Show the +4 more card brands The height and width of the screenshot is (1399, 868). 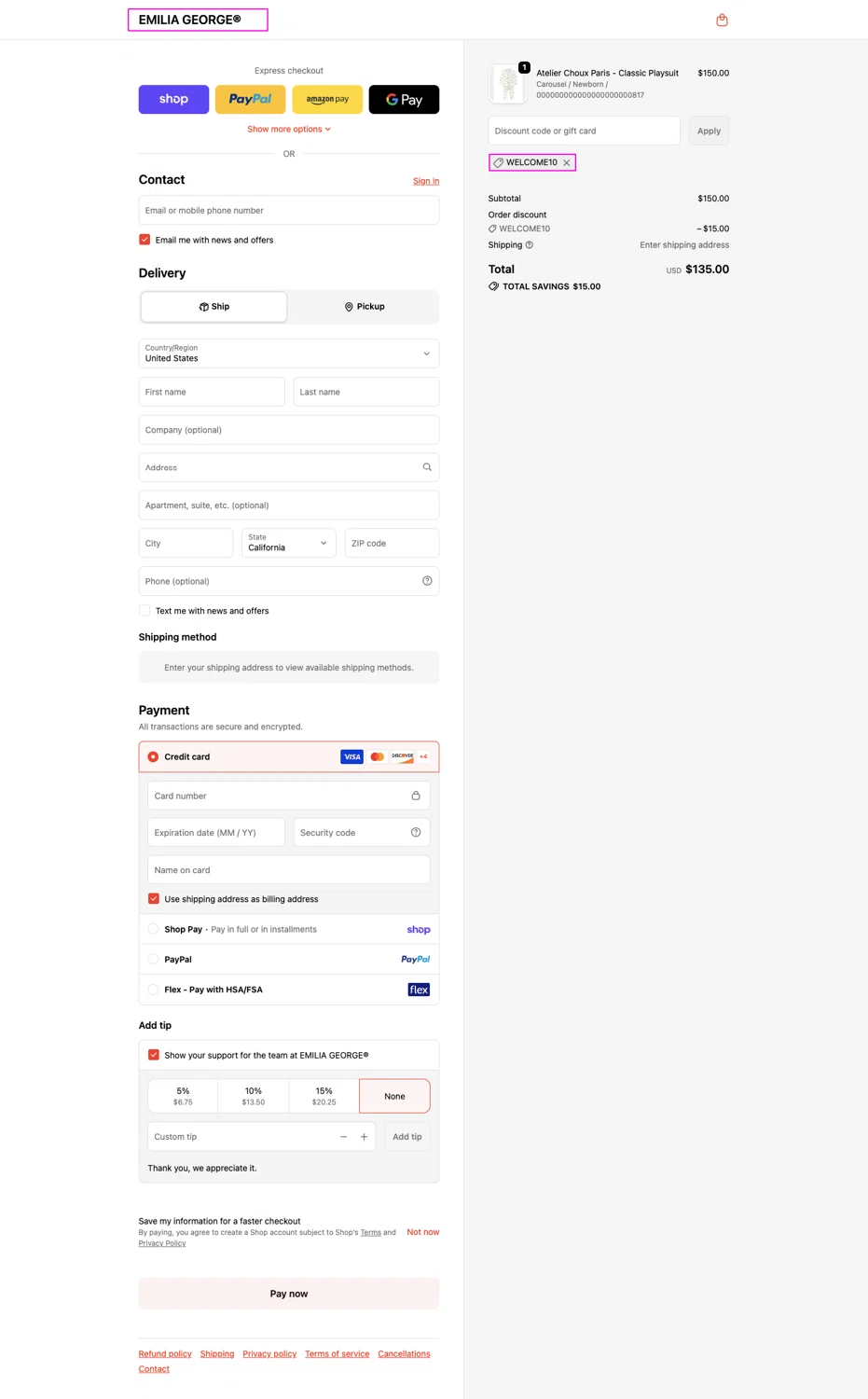pos(423,756)
